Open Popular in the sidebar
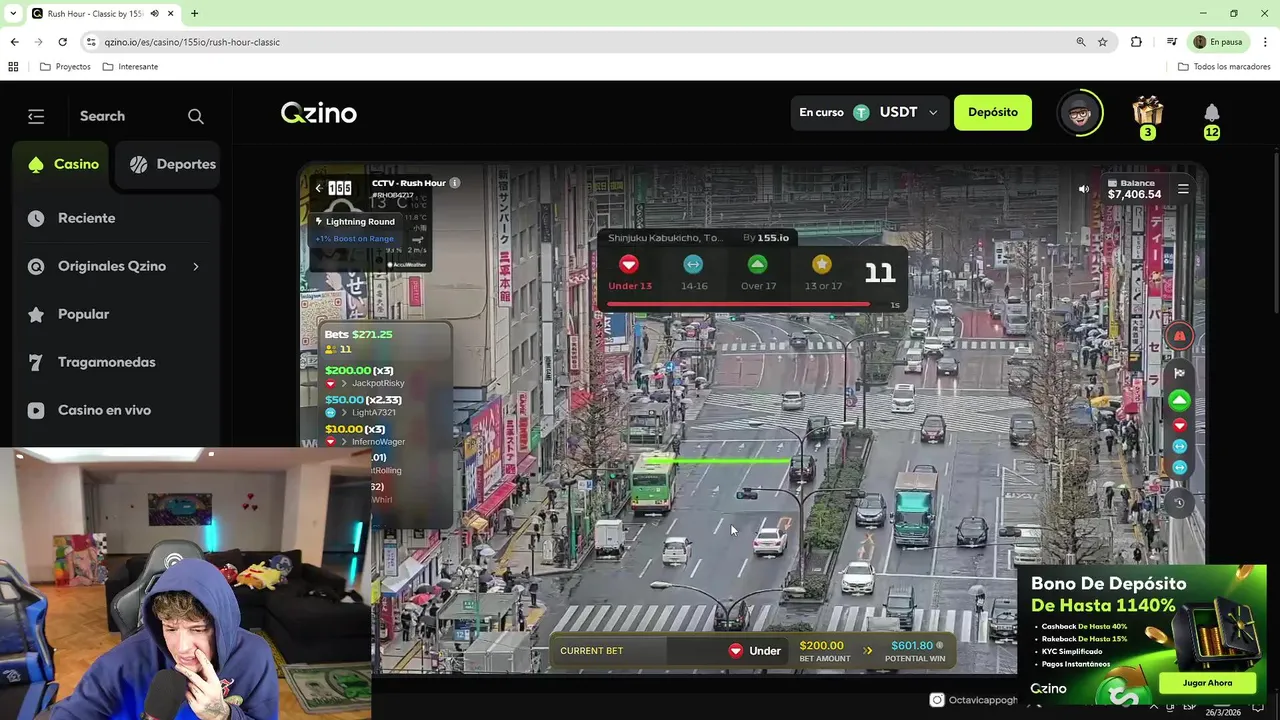This screenshot has width=1280, height=720. 83,314
